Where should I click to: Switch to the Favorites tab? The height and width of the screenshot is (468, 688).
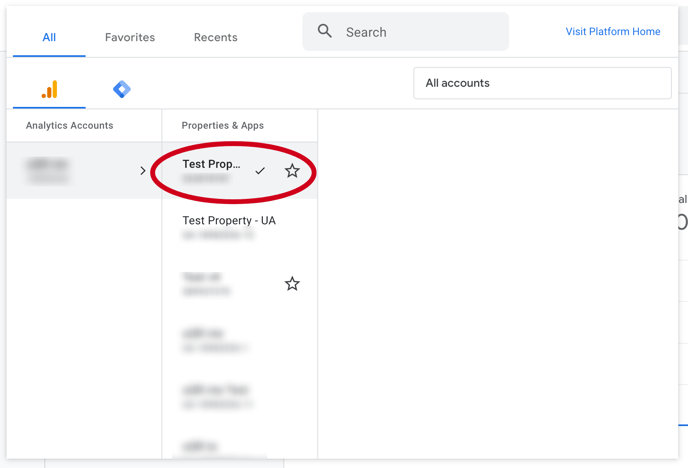pyautogui.click(x=130, y=37)
